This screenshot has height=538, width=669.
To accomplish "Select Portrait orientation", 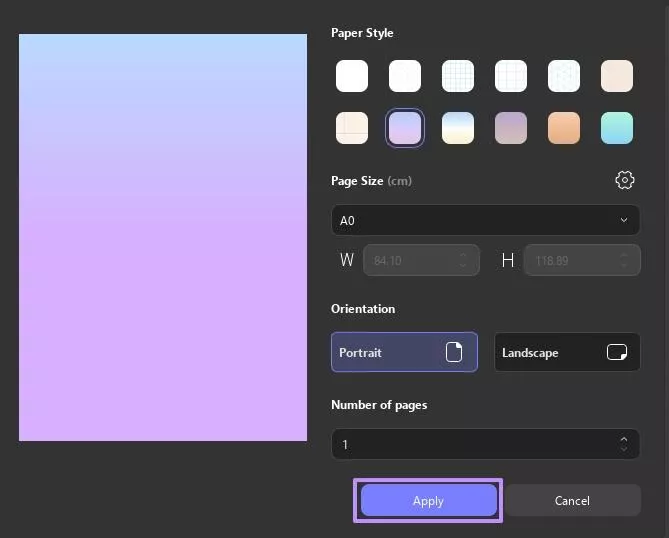I will (404, 353).
